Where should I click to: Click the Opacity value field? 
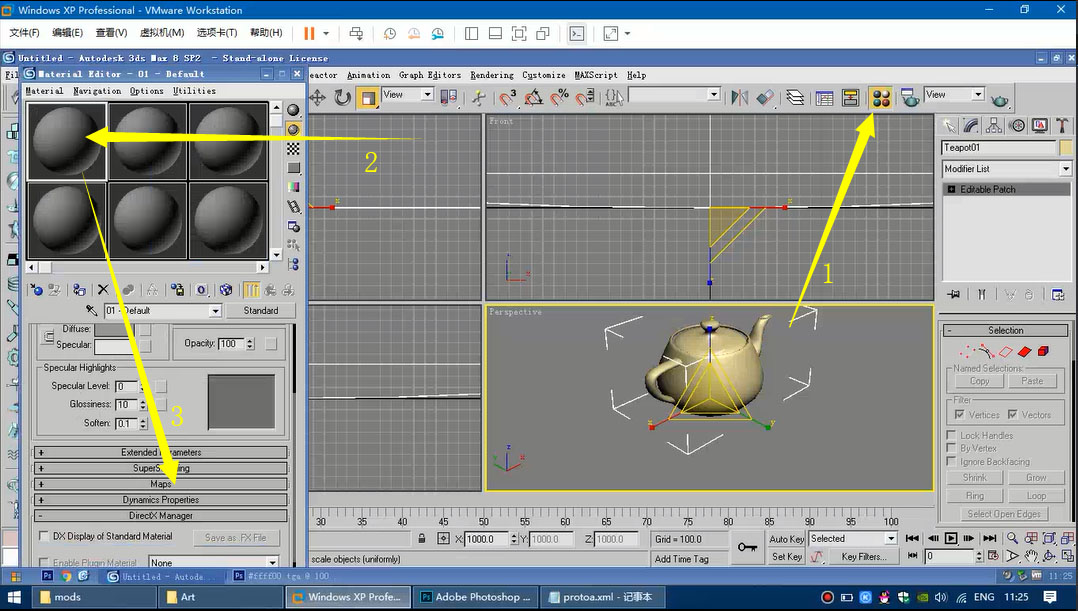coord(230,344)
